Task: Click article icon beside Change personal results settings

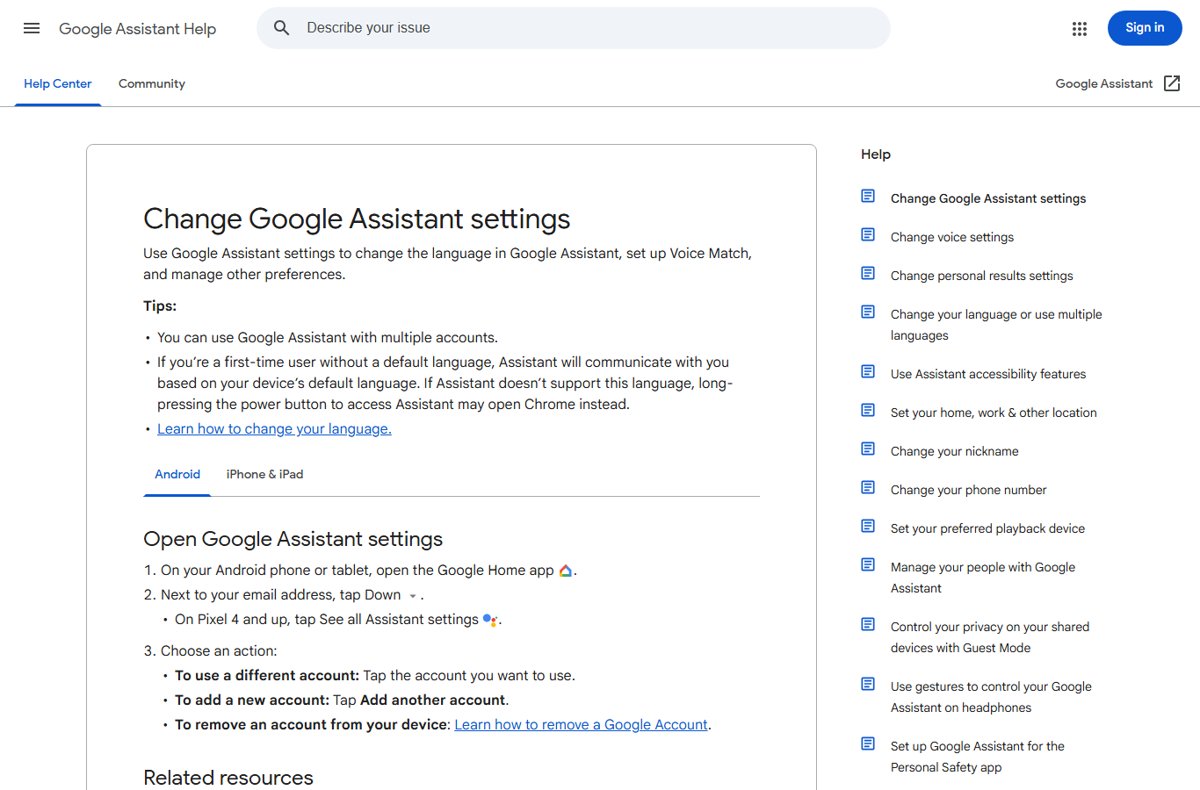Action: pyautogui.click(x=868, y=273)
